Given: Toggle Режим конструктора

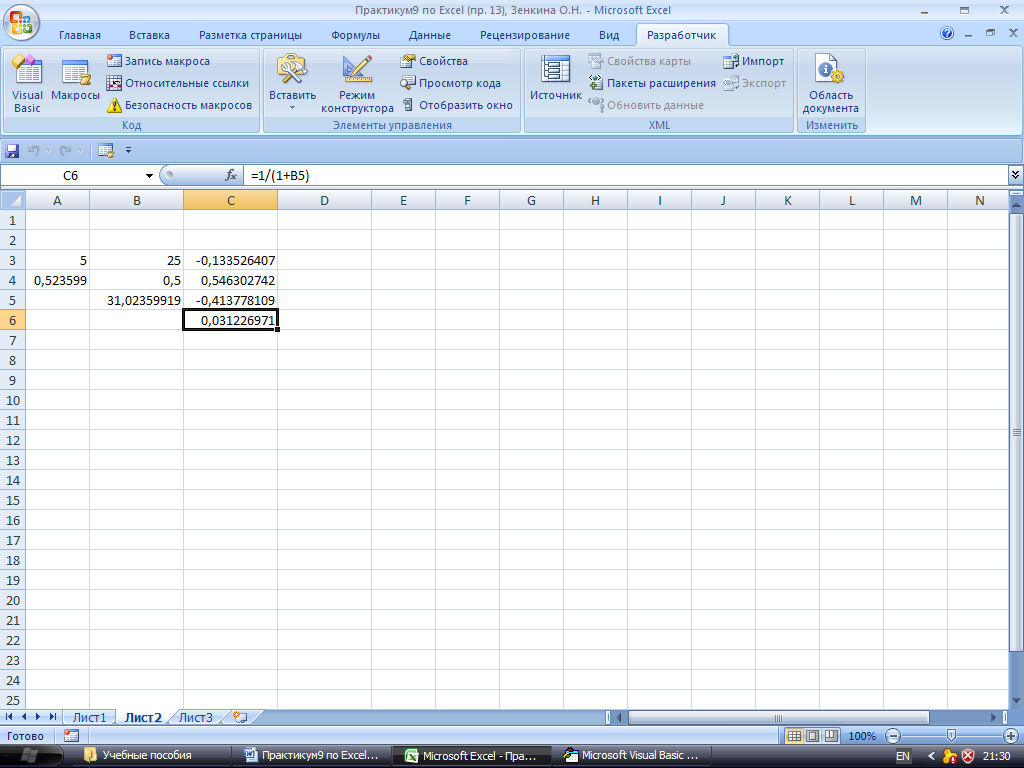Looking at the screenshot, I should [x=357, y=85].
